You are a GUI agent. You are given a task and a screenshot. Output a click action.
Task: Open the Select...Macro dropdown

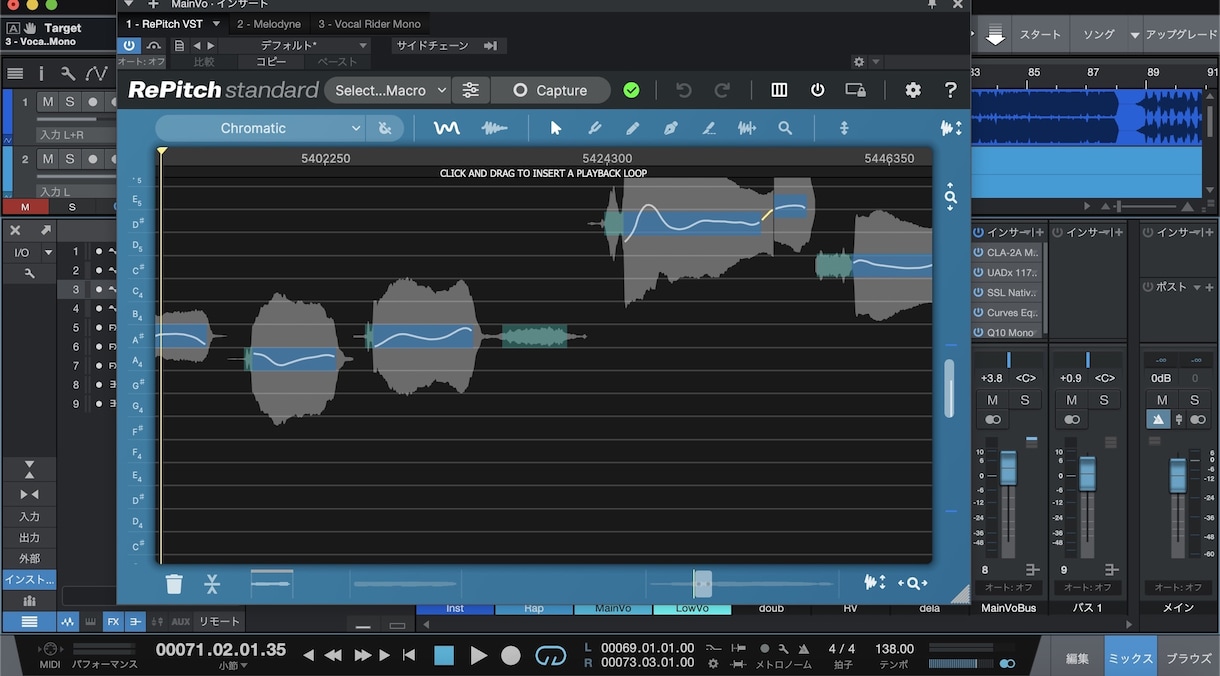click(389, 90)
